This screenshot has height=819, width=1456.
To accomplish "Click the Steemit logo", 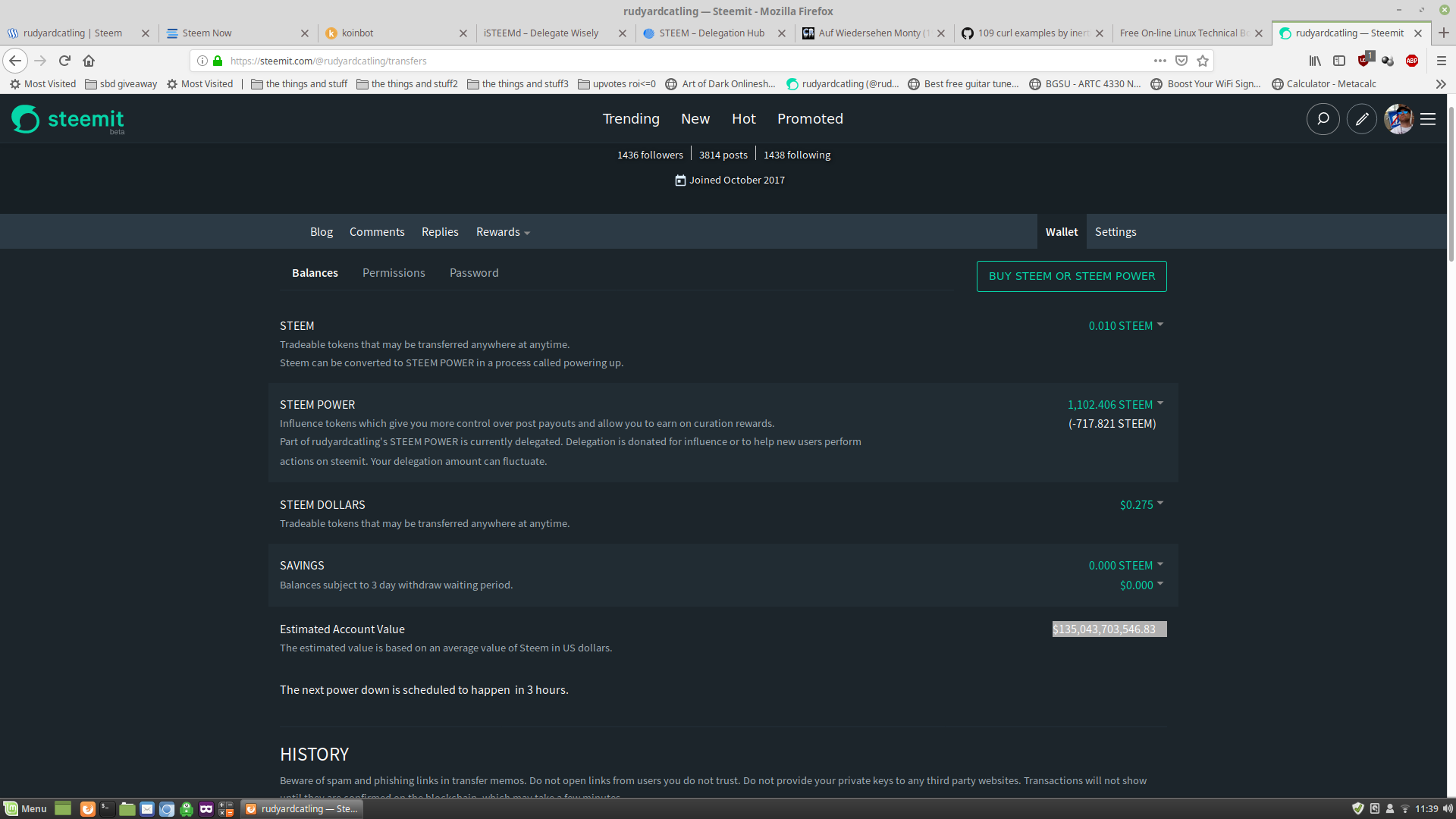I will tap(68, 119).
